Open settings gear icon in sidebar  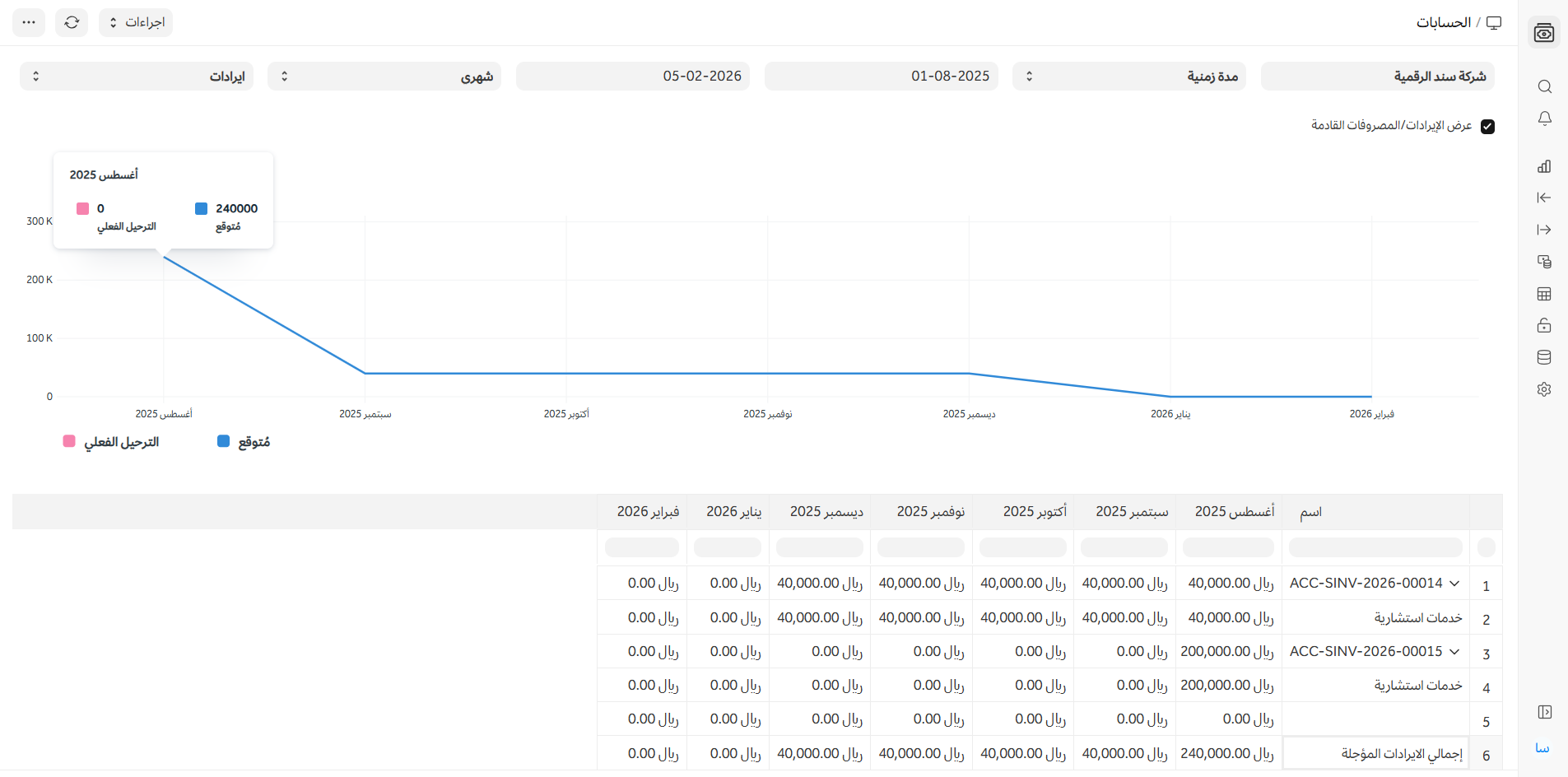pyautogui.click(x=1544, y=389)
